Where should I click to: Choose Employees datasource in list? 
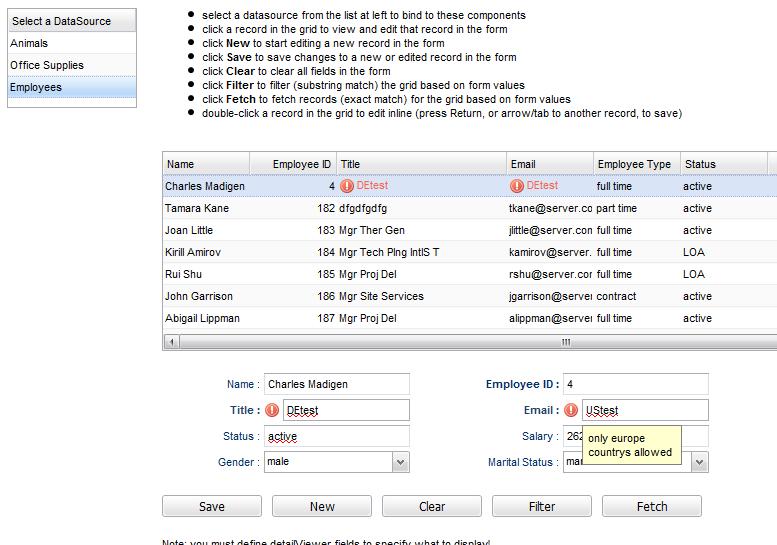(x=71, y=87)
